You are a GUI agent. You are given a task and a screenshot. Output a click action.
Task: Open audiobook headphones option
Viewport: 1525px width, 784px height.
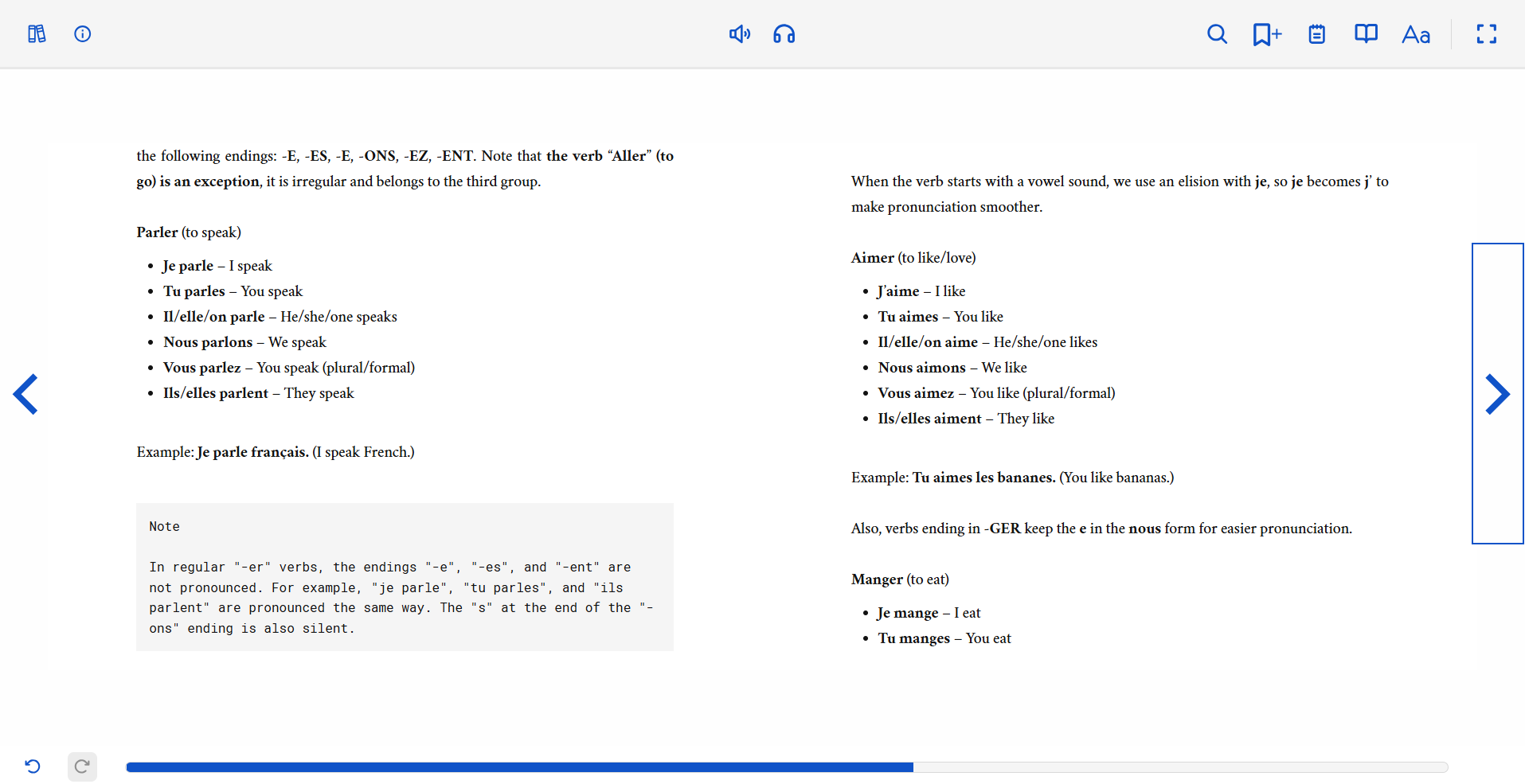coord(784,34)
